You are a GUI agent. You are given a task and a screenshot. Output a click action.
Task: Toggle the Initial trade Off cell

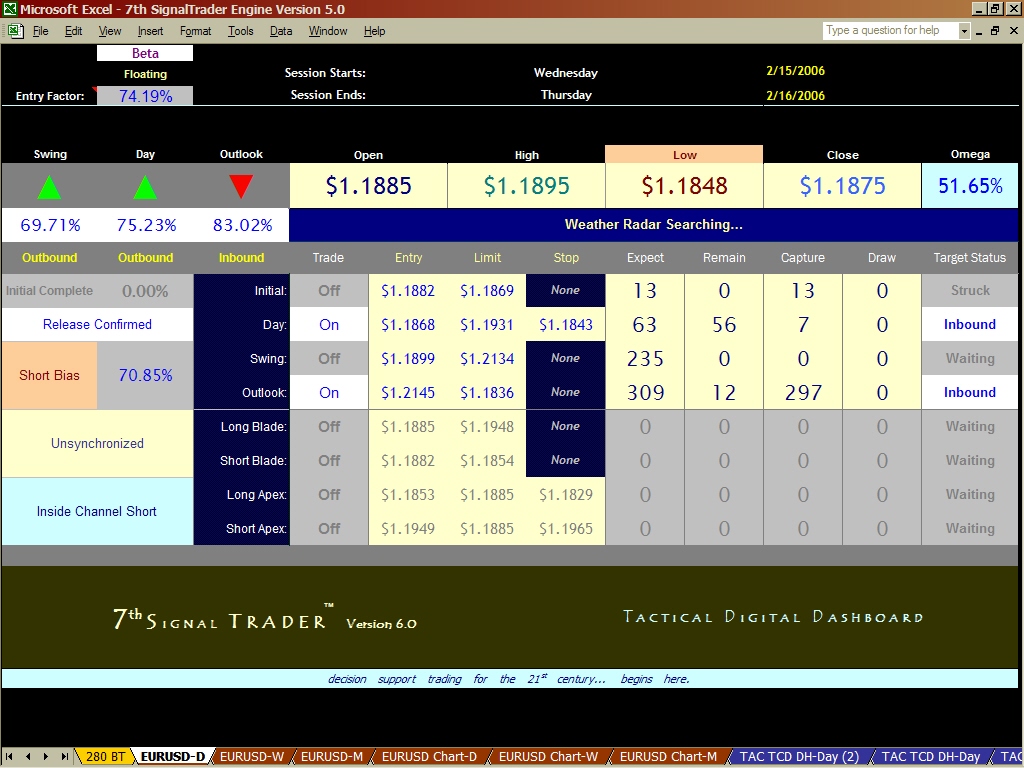pyautogui.click(x=329, y=291)
